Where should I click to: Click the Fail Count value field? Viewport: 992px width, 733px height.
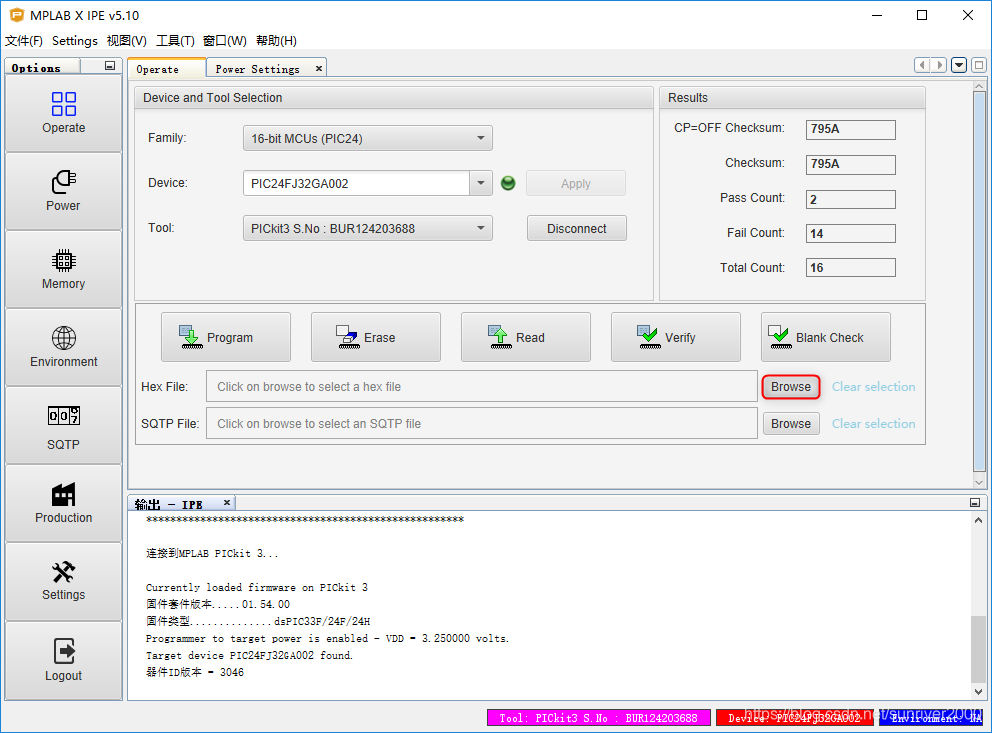click(850, 233)
